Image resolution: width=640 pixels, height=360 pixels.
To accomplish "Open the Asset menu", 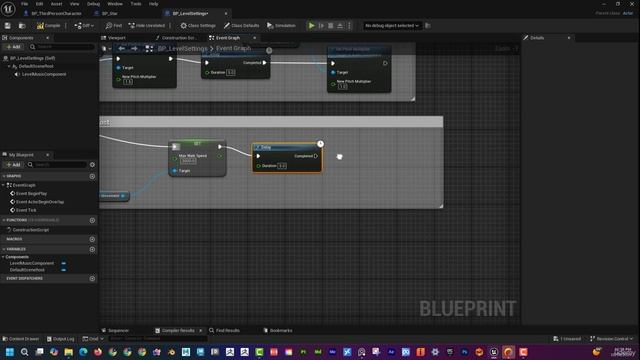I will pos(56,4).
